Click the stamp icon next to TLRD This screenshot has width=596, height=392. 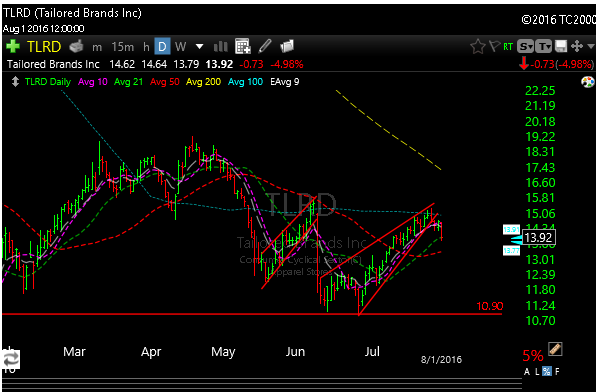tap(76, 46)
